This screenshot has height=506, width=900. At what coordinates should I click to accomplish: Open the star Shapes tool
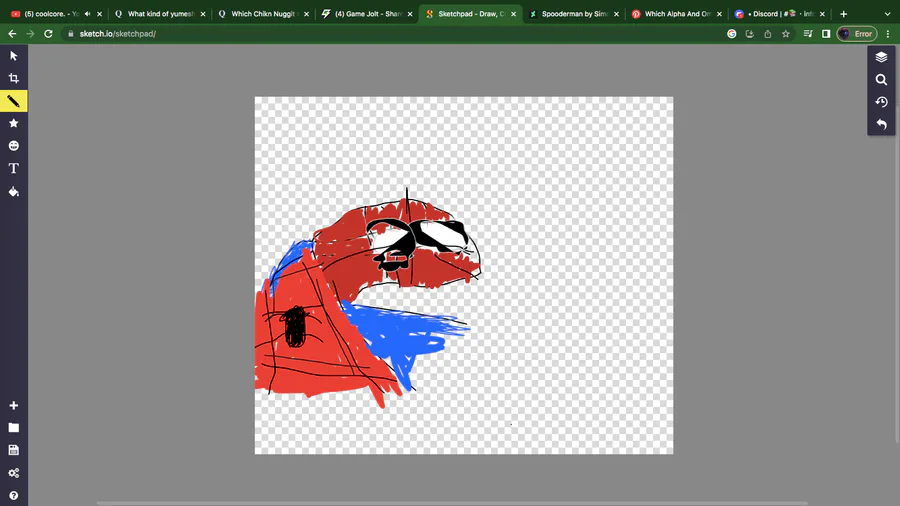tap(14, 123)
